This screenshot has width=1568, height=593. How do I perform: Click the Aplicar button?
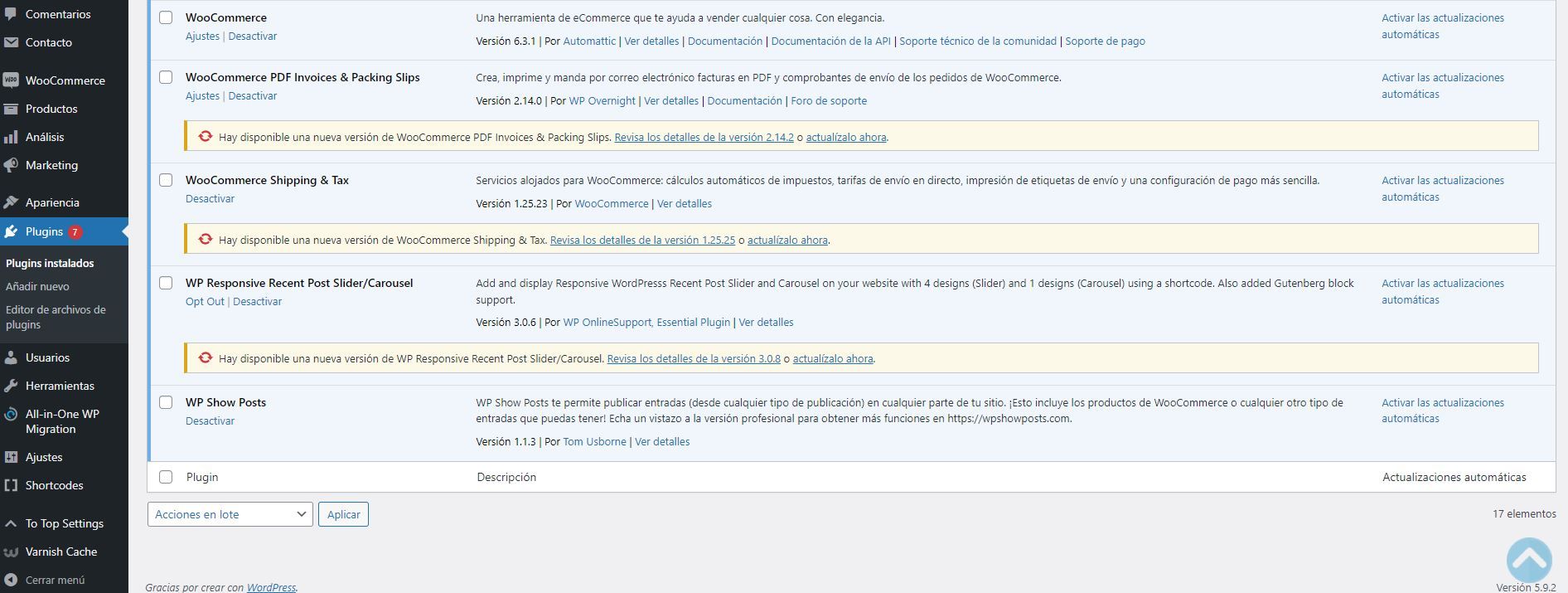tap(343, 514)
